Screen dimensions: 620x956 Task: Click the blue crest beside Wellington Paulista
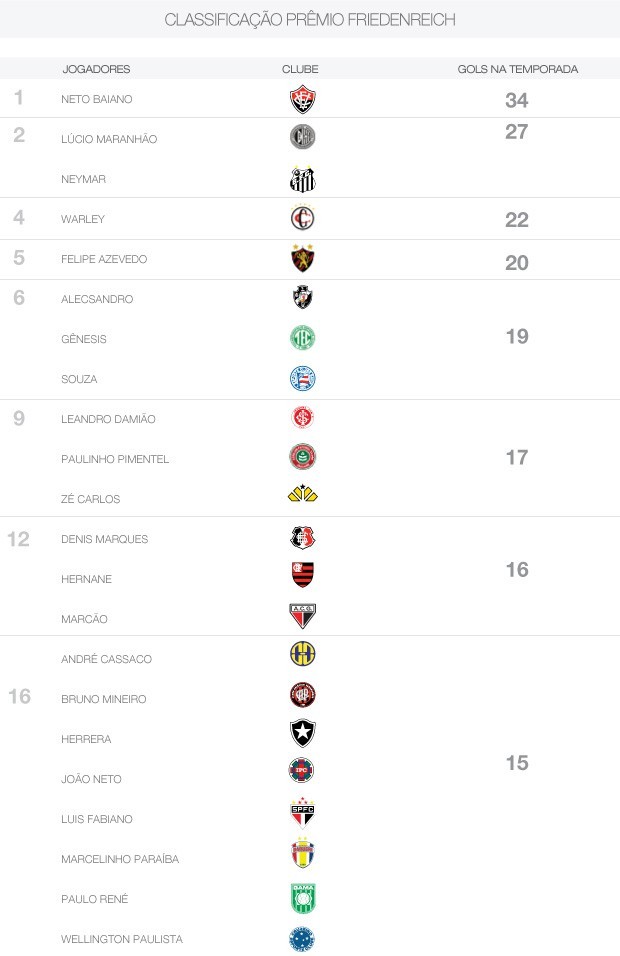click(x=302, y=939)
